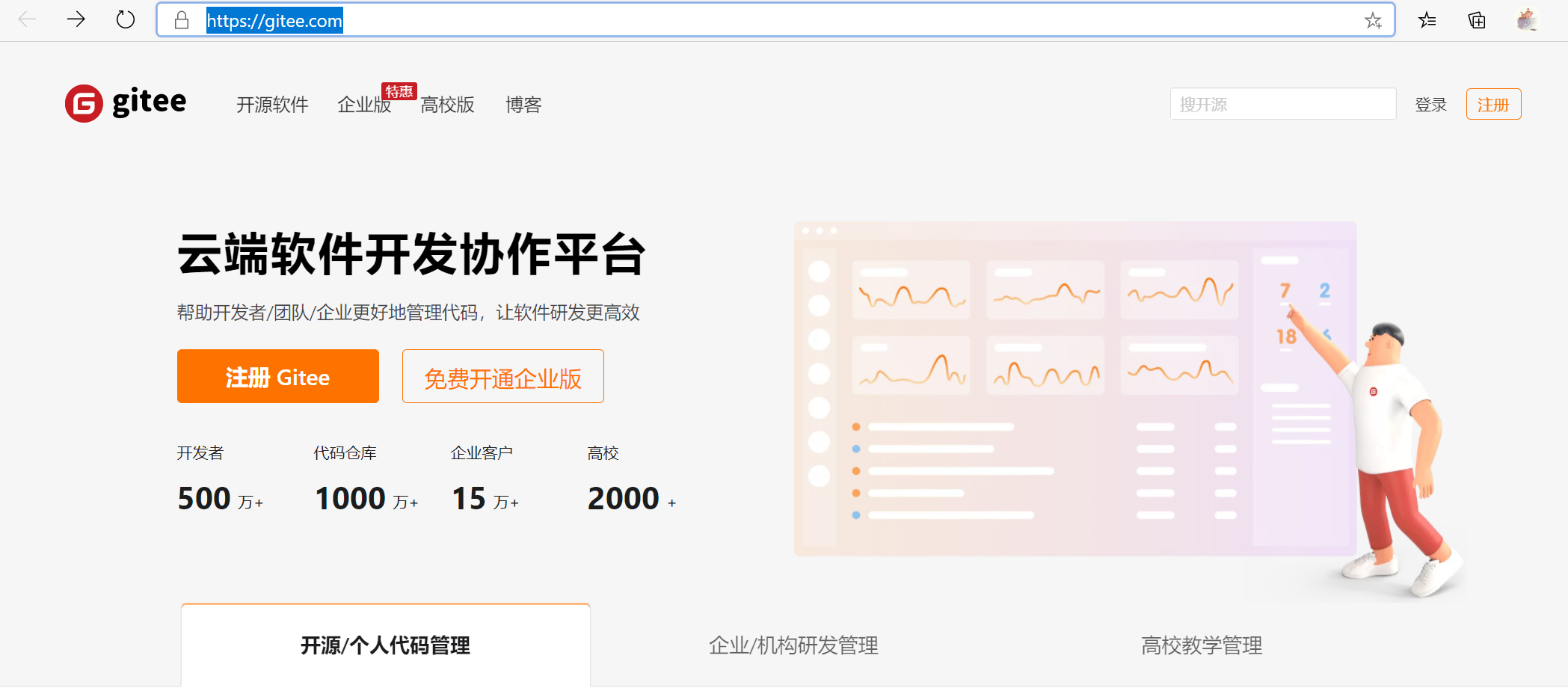This screenshot has width=1568, height=697.
Task: Click the 2000 + universities figure
Action: [x=632, y=499]
